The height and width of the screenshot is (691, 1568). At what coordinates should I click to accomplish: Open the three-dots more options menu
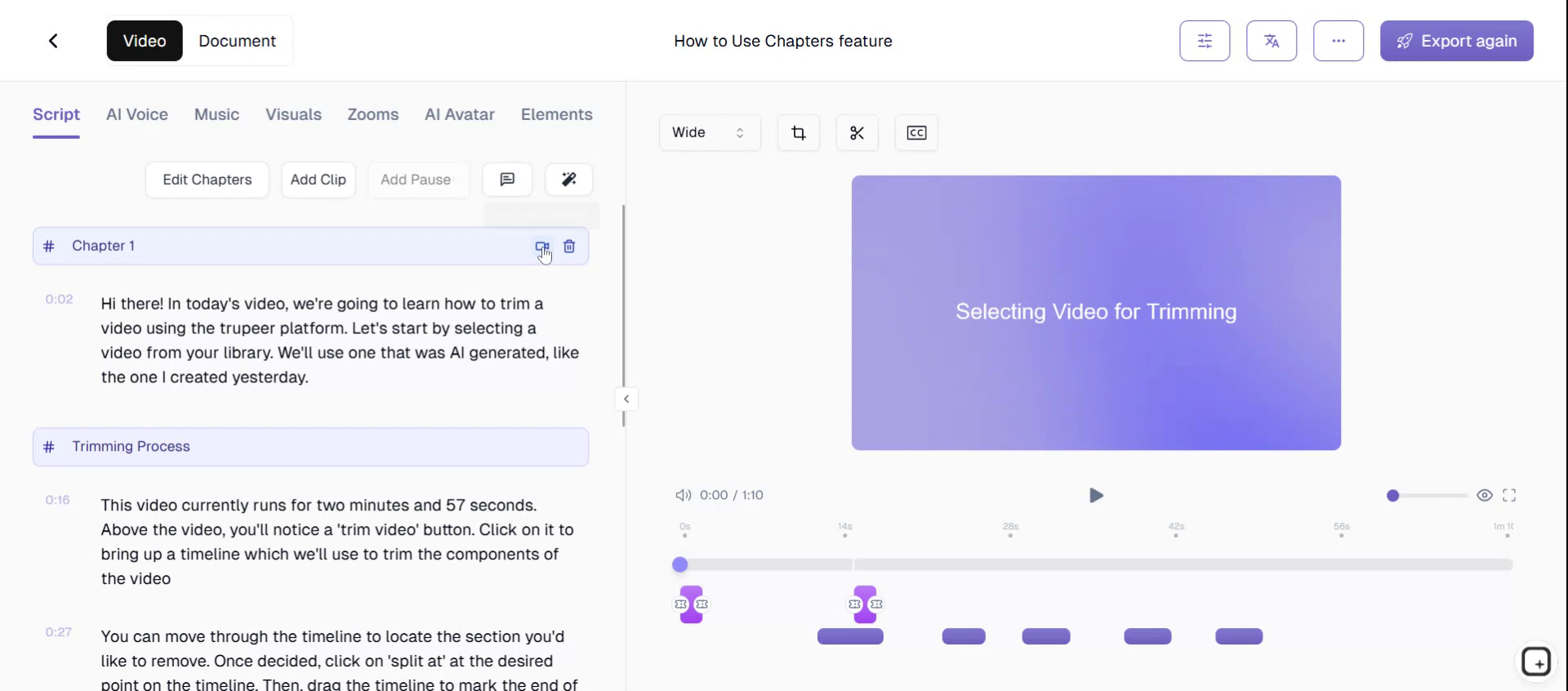click(x=1339, y=41)
